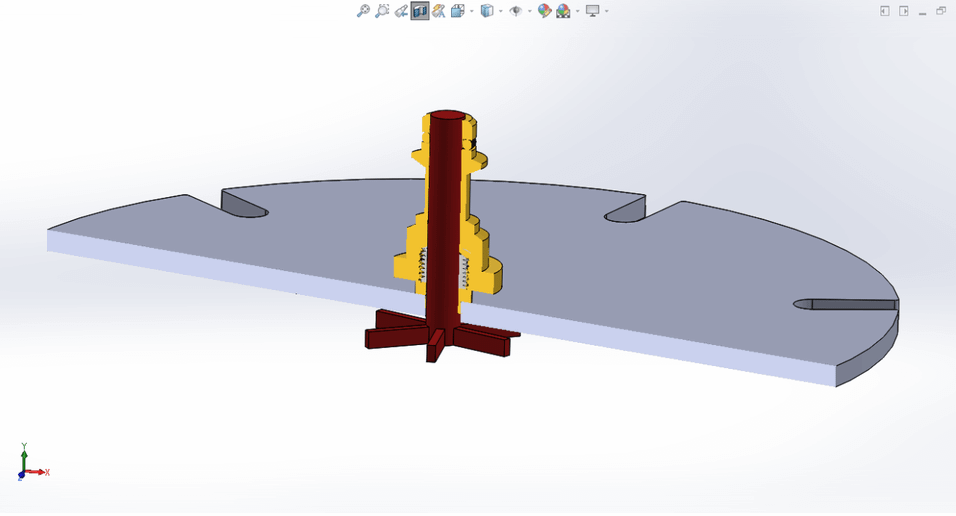
Task: Click the coordinate triad Y axis
Action: [x=24, y=457]
